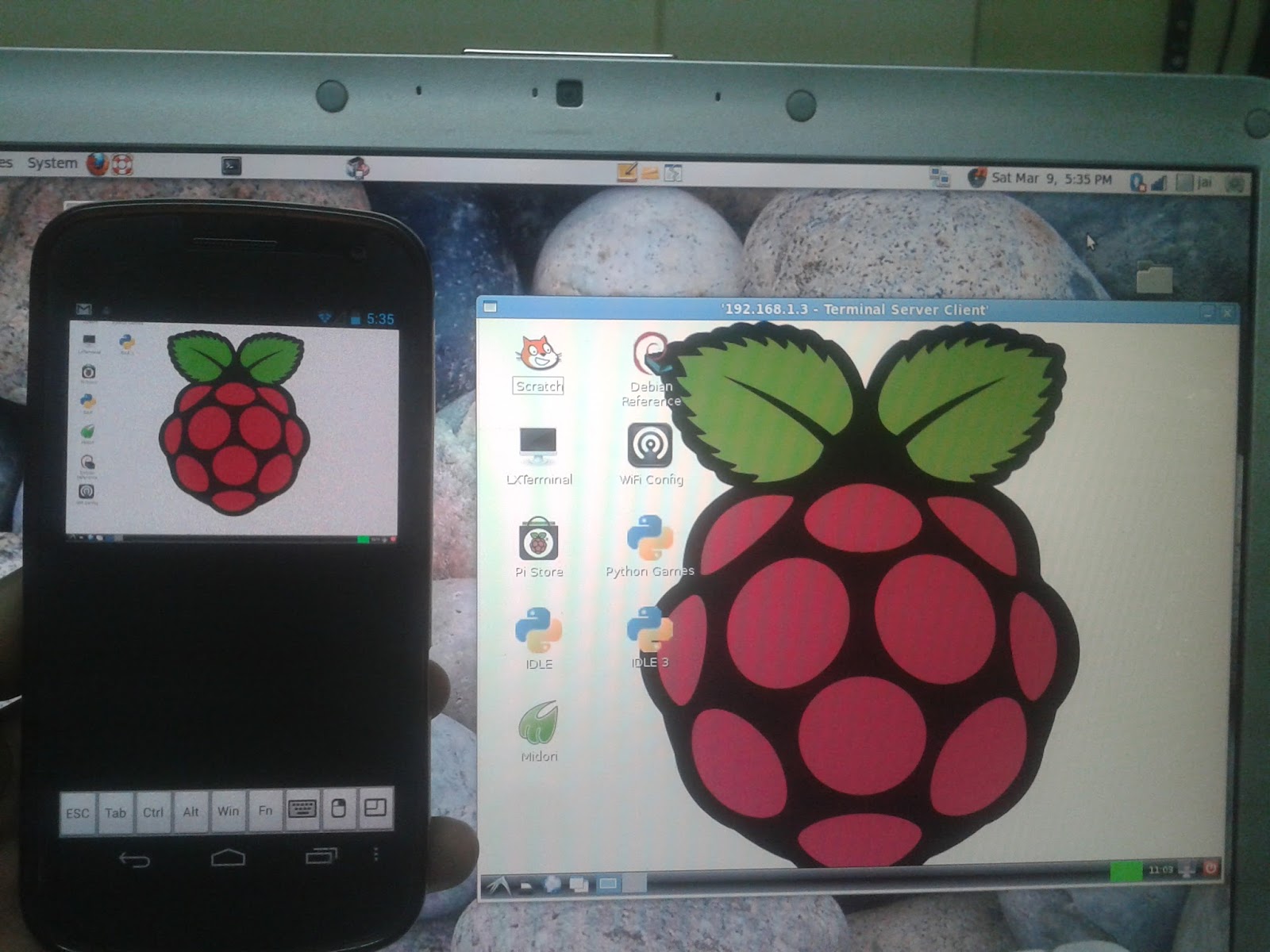Screen dimensions: 1270x952
Task: Click the signal strength icon in top panel
Action: pyautogui.click(x=1159, y=183)
